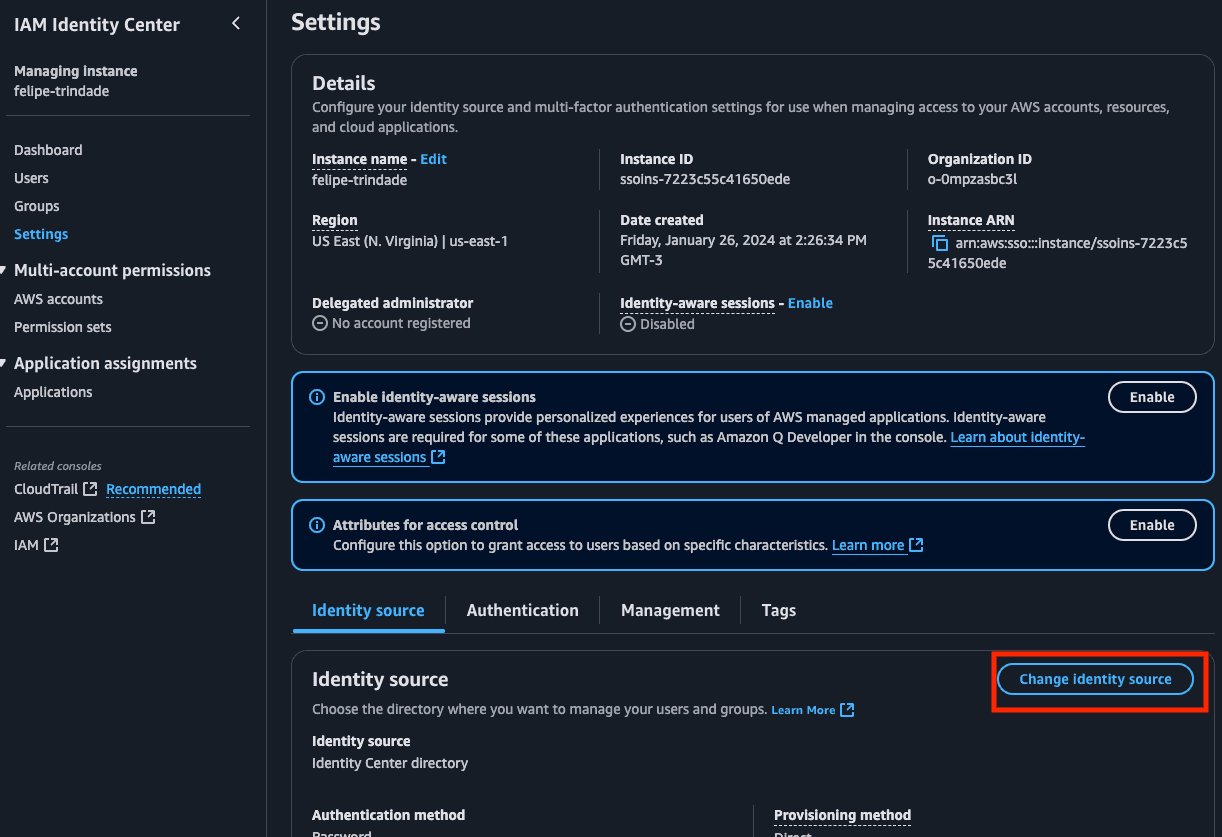Image resolution: width=1222 pixels, height=837 pixels.
Task: Click the IAM external link icon
Action: click(51, 545)
